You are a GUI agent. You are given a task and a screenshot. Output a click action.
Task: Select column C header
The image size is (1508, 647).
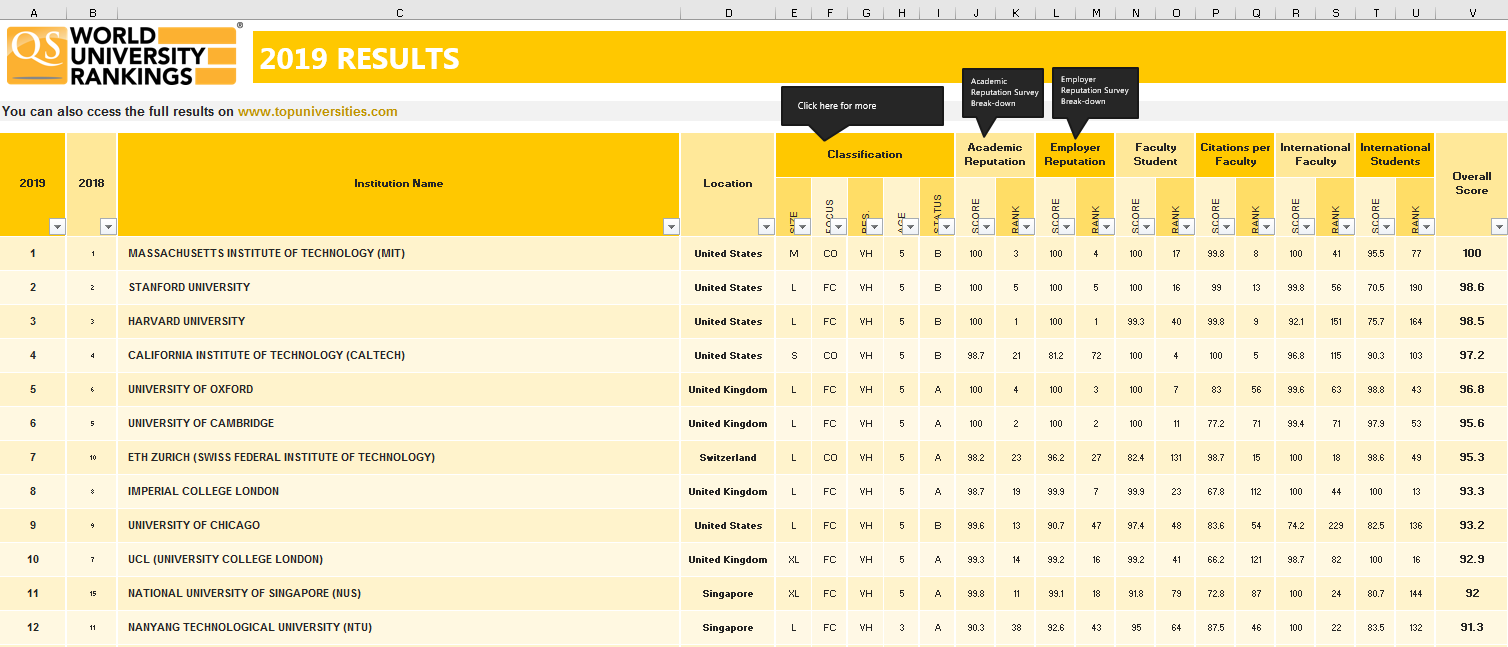(x=399, y=13)
